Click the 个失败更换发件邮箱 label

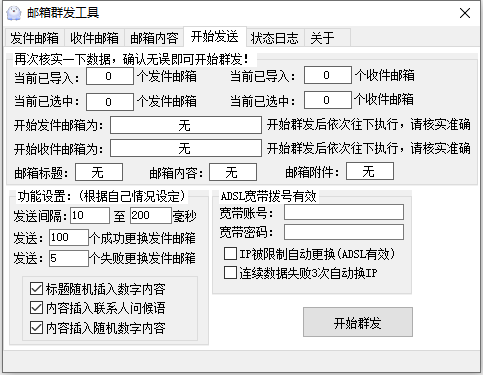coord(143,258)
